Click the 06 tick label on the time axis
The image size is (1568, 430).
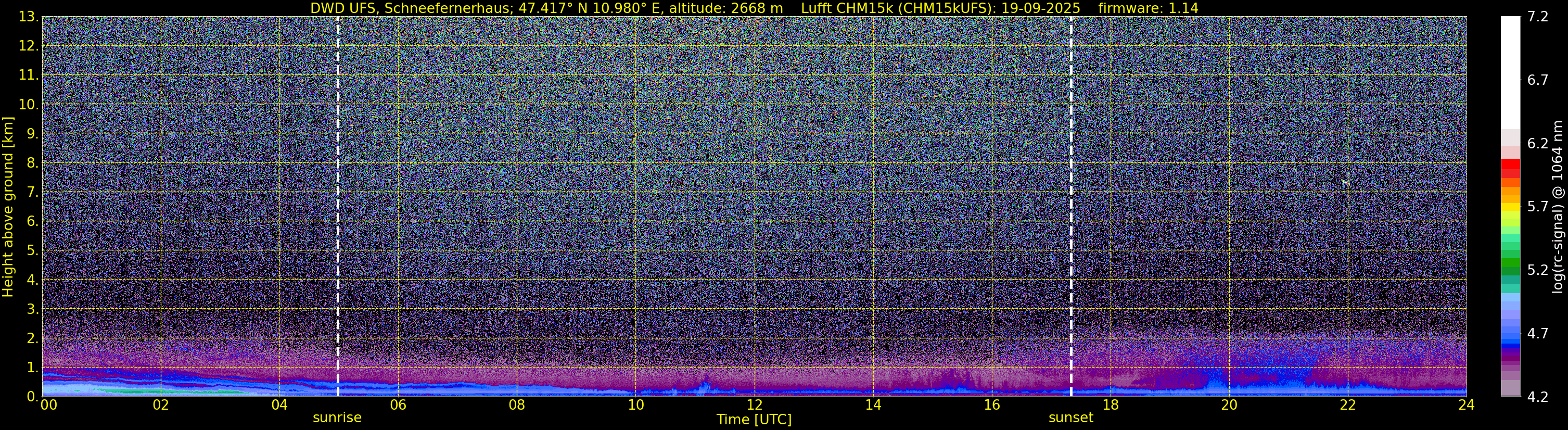pos(398,406)
